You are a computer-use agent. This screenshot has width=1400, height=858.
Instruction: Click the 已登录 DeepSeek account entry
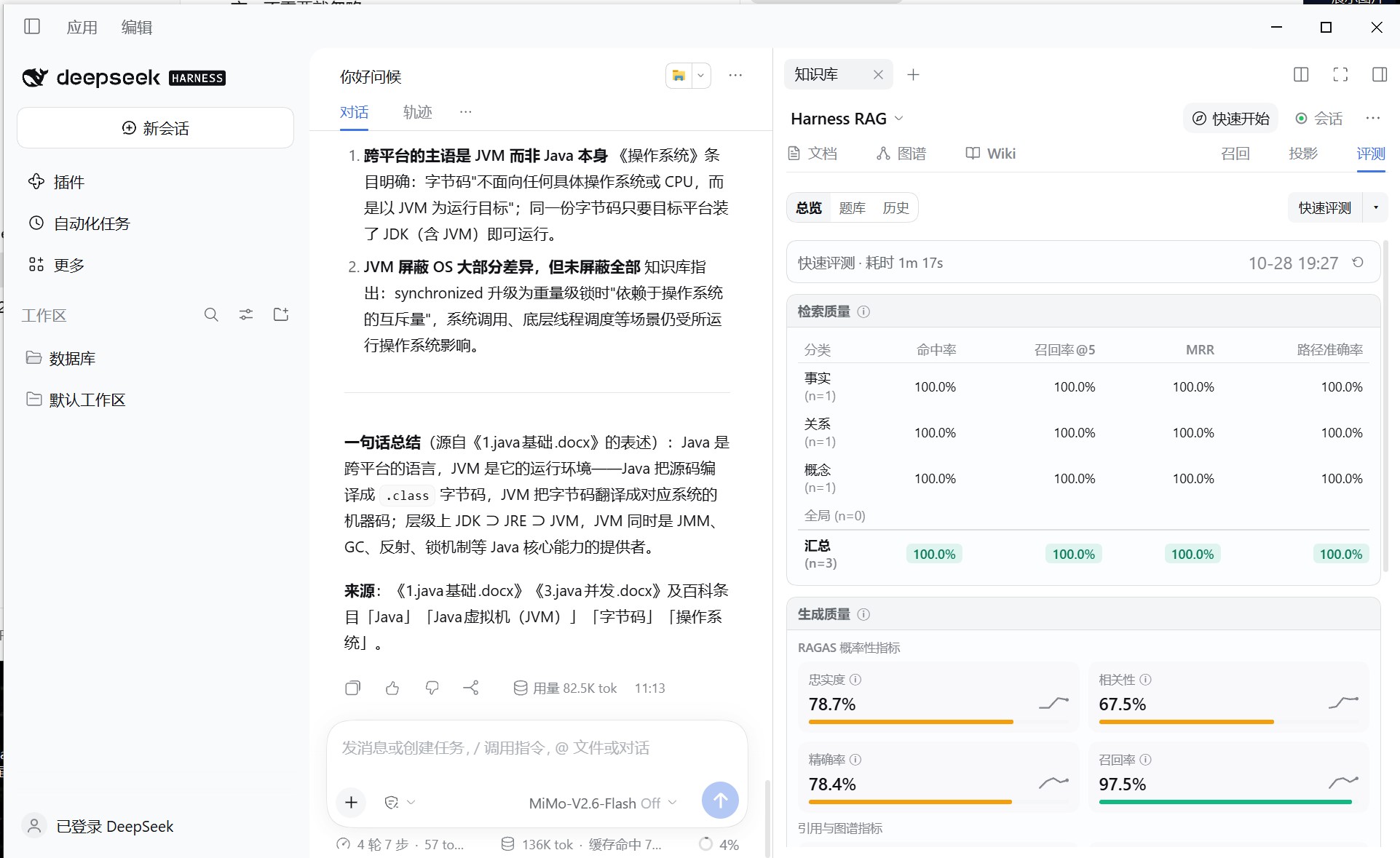click(99, 826)
